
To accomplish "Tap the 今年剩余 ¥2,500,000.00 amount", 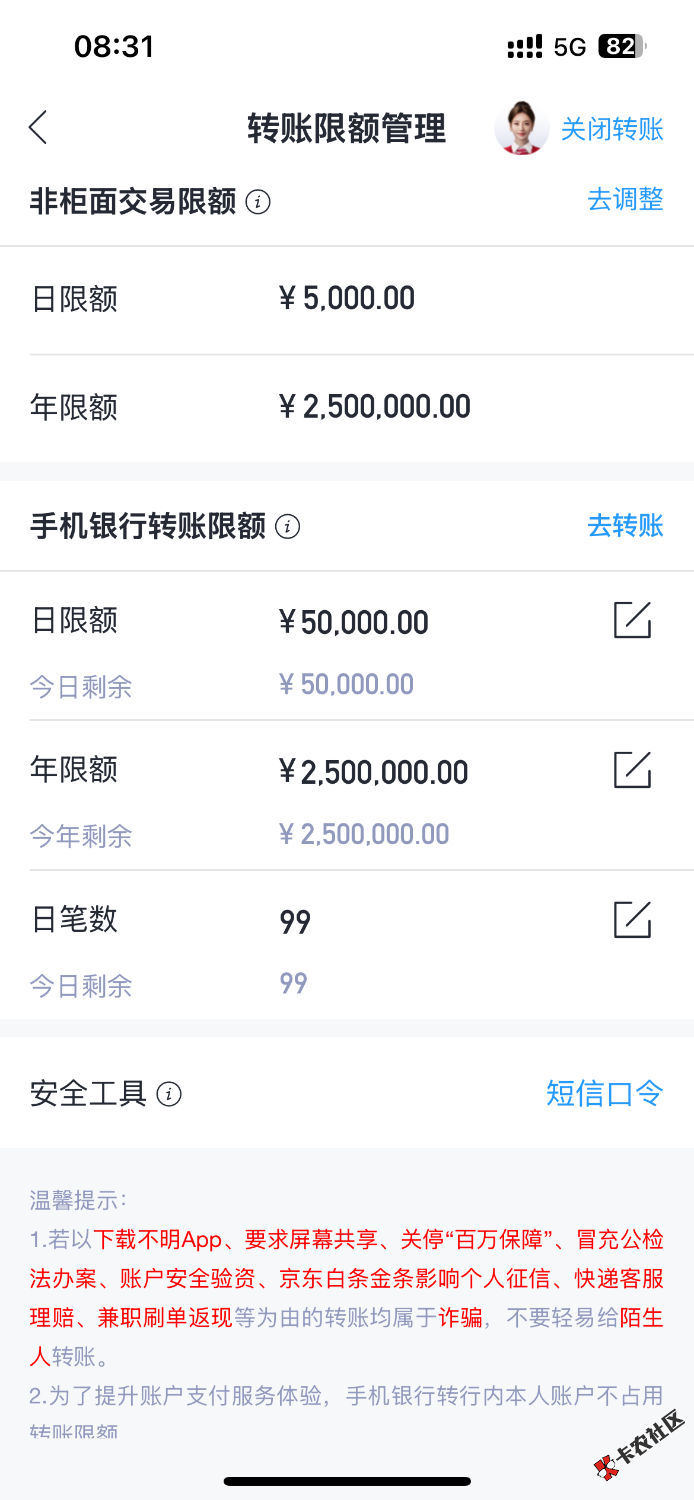I will [x=364, y=834].
